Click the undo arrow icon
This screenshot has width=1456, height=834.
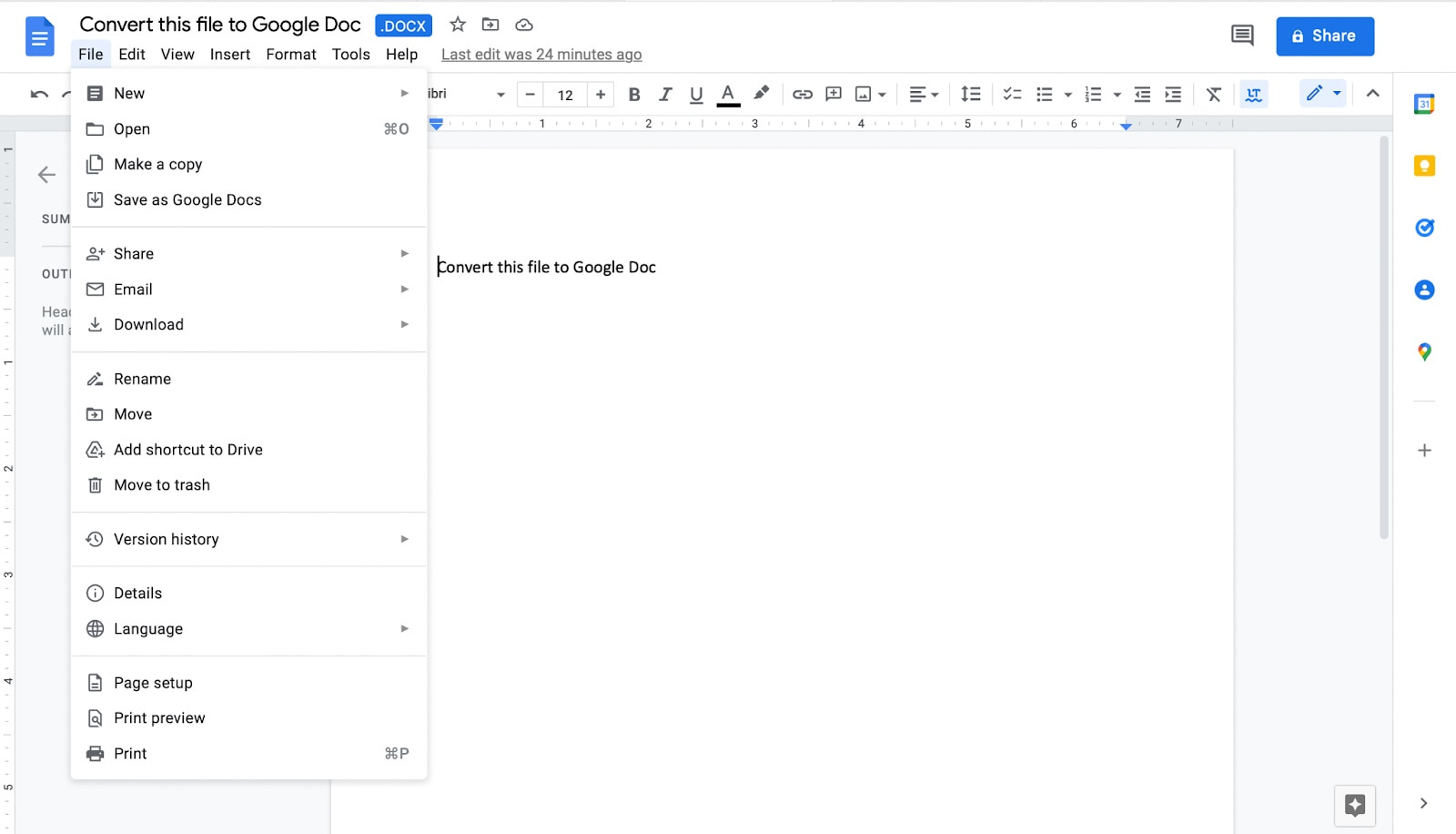[x=39, y=94]
